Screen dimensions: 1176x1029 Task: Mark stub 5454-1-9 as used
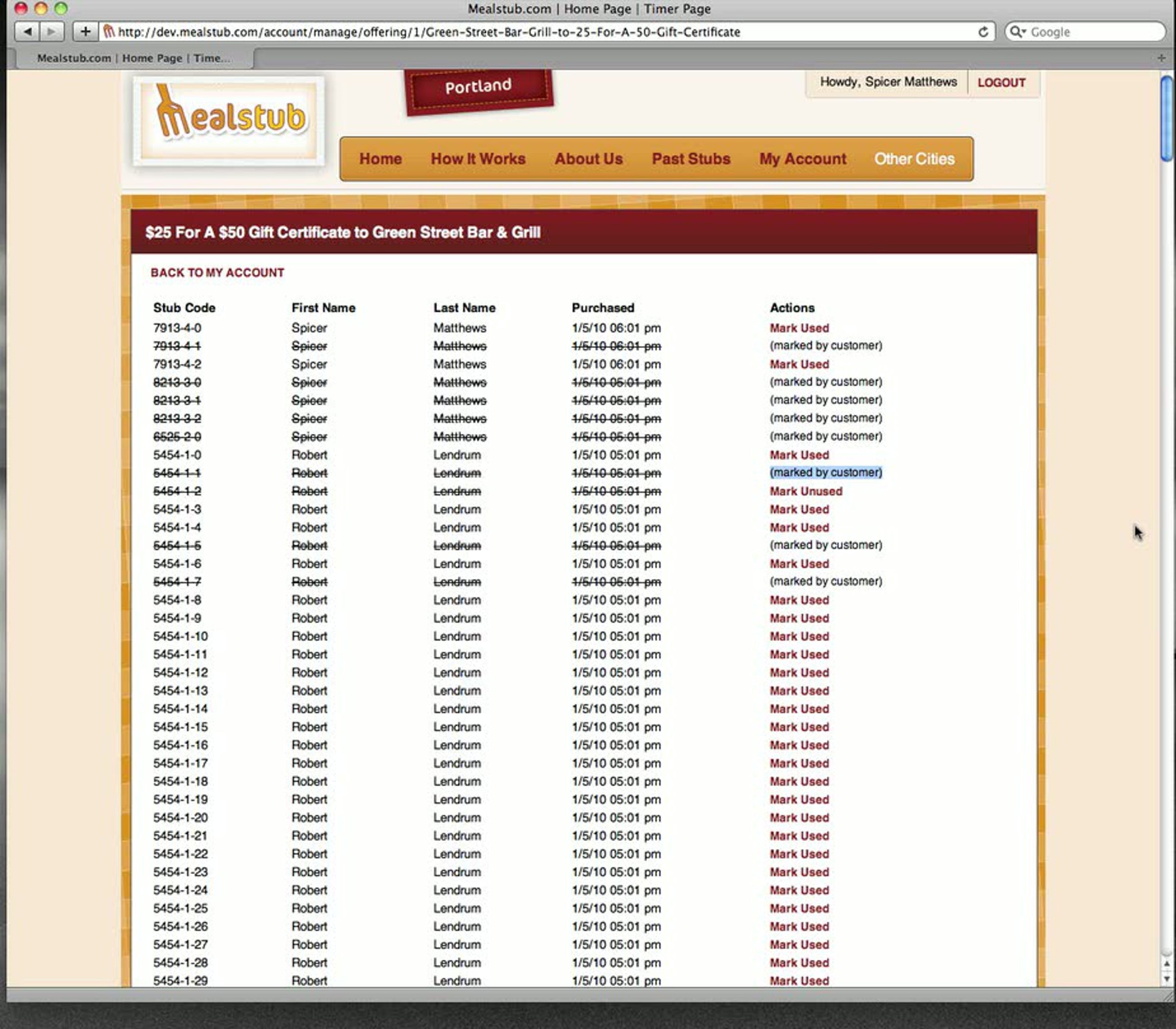coord(799,618)
